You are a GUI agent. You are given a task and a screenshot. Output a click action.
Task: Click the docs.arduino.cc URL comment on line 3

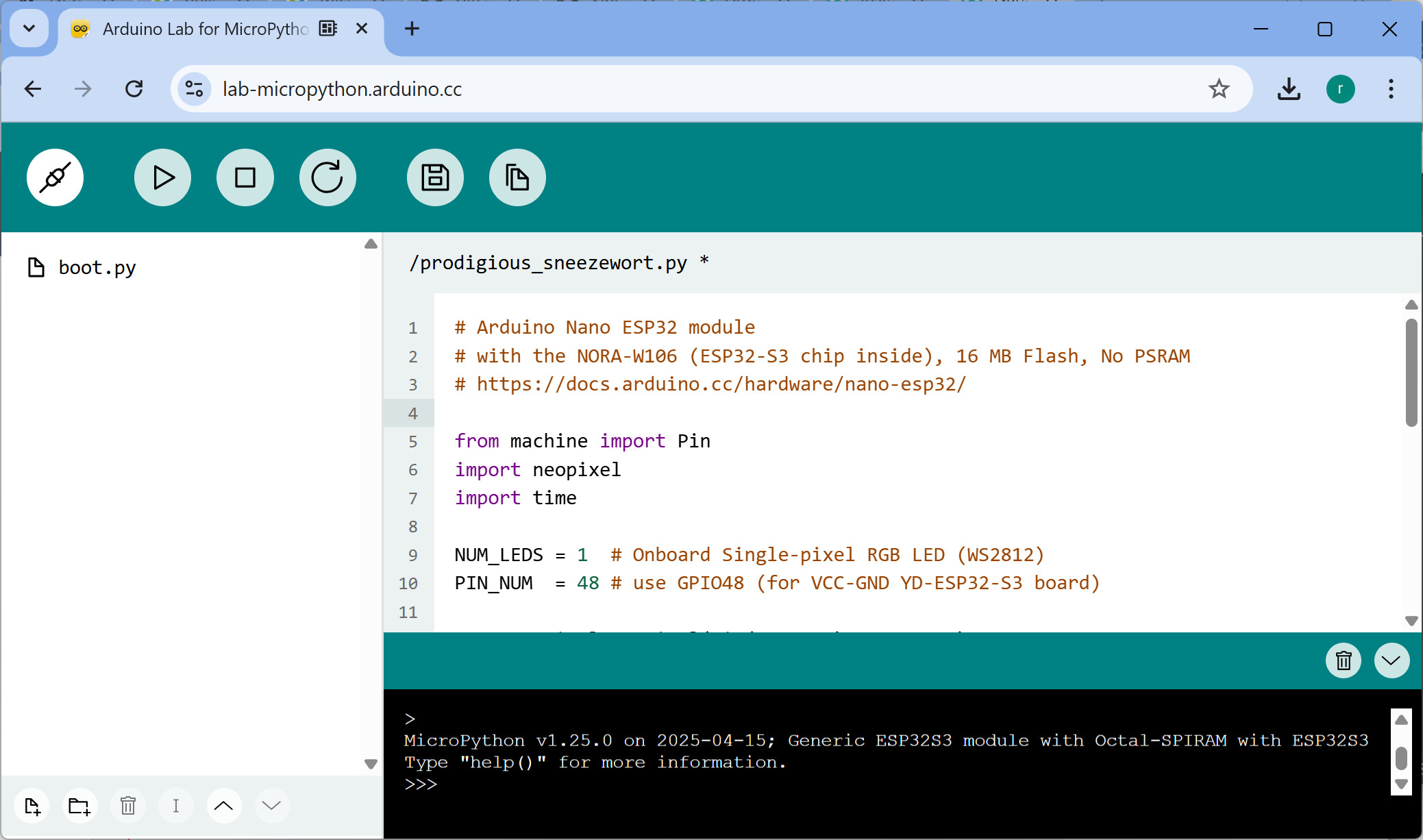pos(710,384)
